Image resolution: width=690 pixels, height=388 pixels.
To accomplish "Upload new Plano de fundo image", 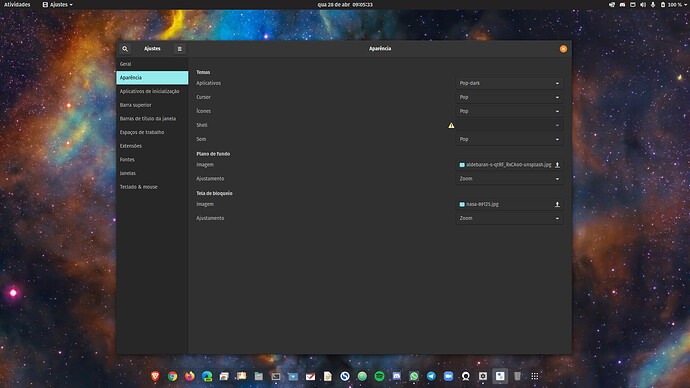I will pyautogui.click(x=557, y=165).
